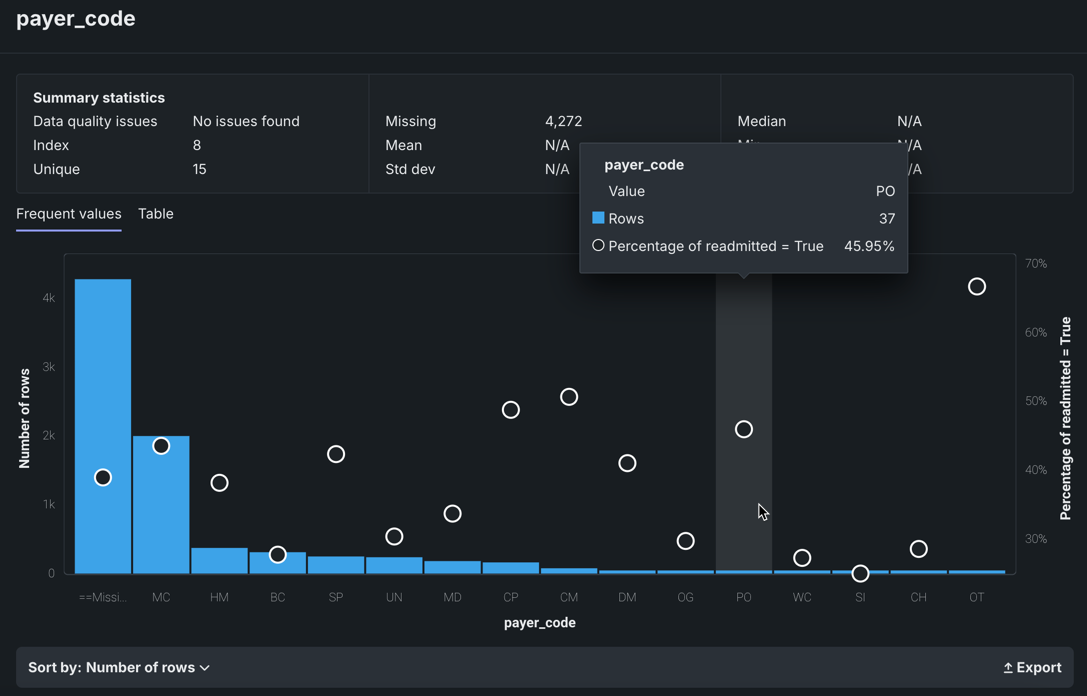The height and width of the screenshot is (696, 1087).
Task: Click the SP readmitted percentage circle marker
Action: 336,454
